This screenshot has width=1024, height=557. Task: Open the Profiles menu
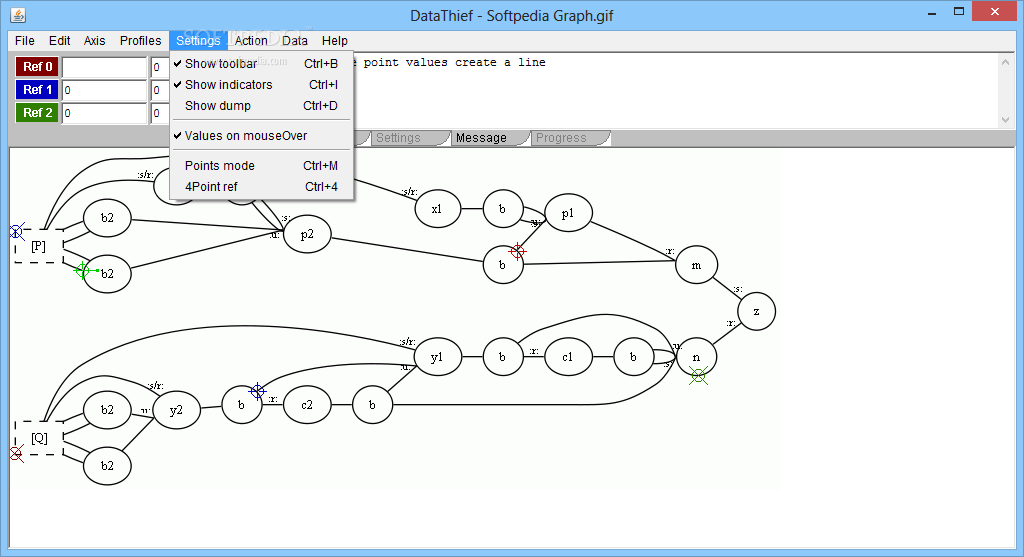point(140,40)
